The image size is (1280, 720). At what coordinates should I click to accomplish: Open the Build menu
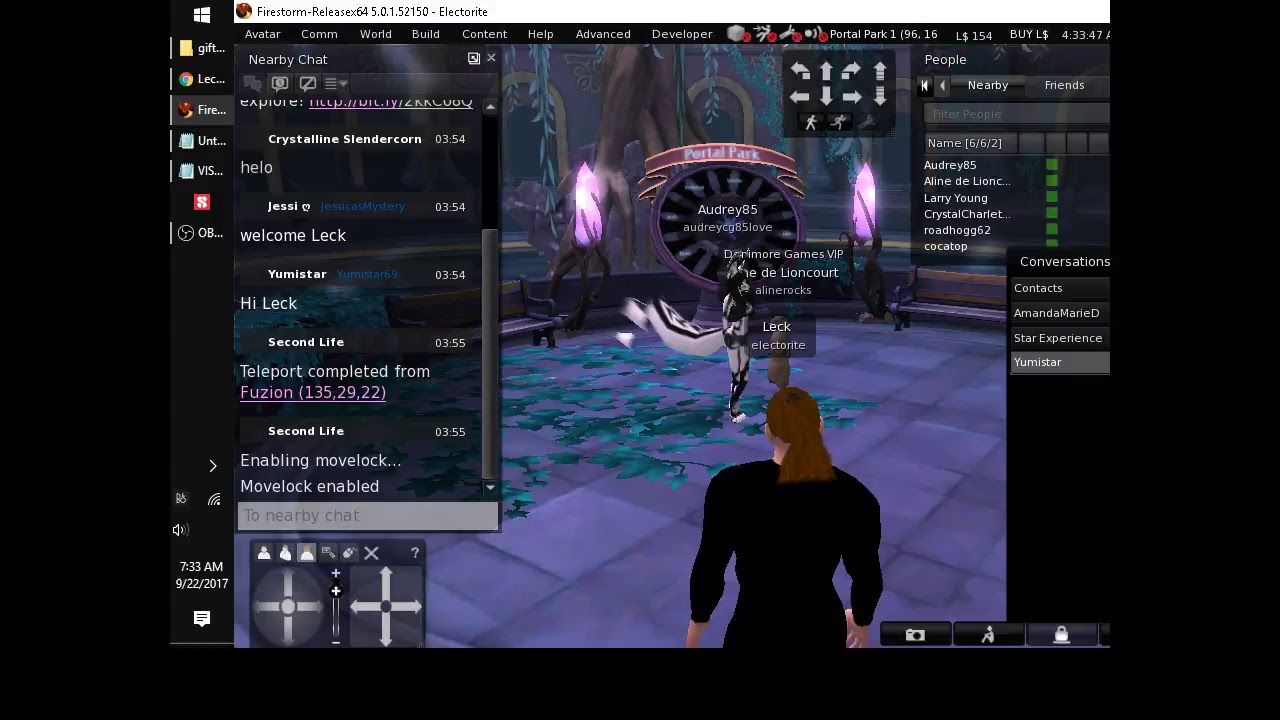click(426, 34)
